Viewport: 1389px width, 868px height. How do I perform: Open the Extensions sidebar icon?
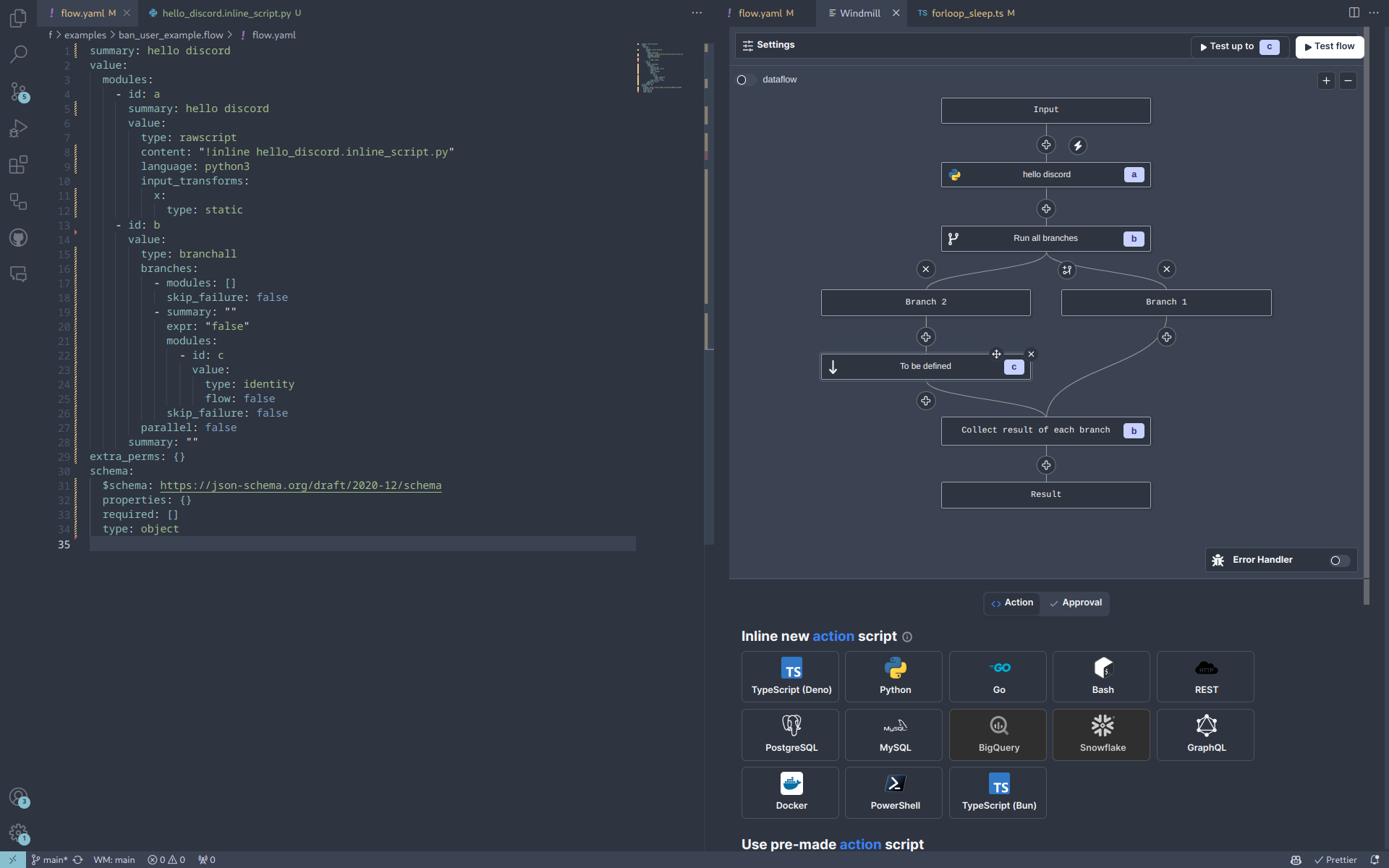[19, 165]
